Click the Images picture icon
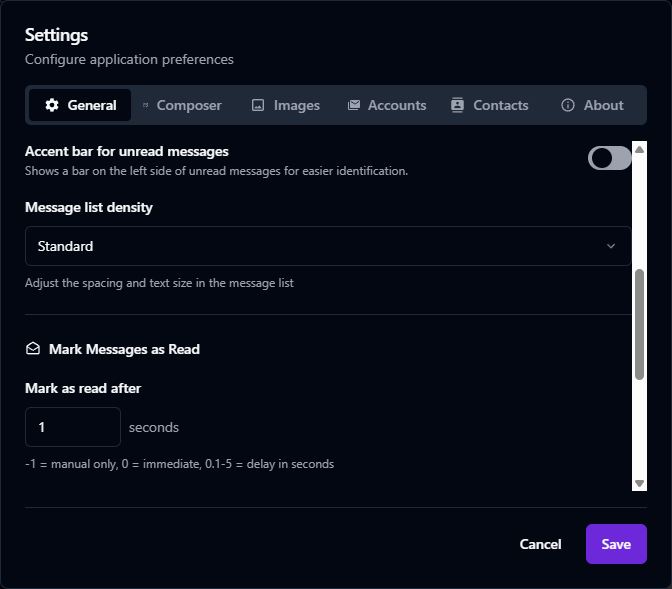Image resolution: width=672 pixels, height=589 pixels. pos(258,105)
